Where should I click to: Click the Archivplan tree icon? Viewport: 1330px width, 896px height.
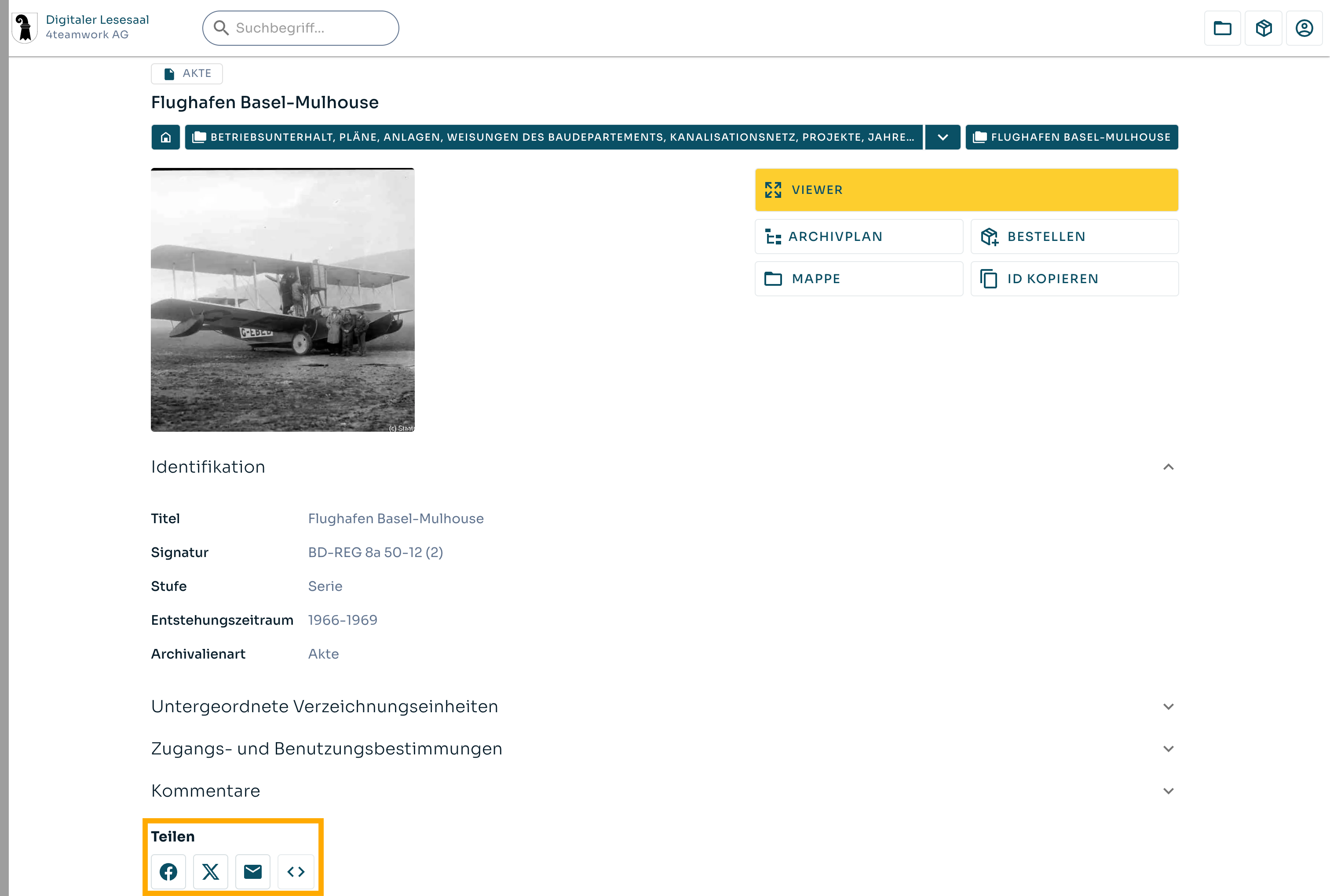click(773, 237)
